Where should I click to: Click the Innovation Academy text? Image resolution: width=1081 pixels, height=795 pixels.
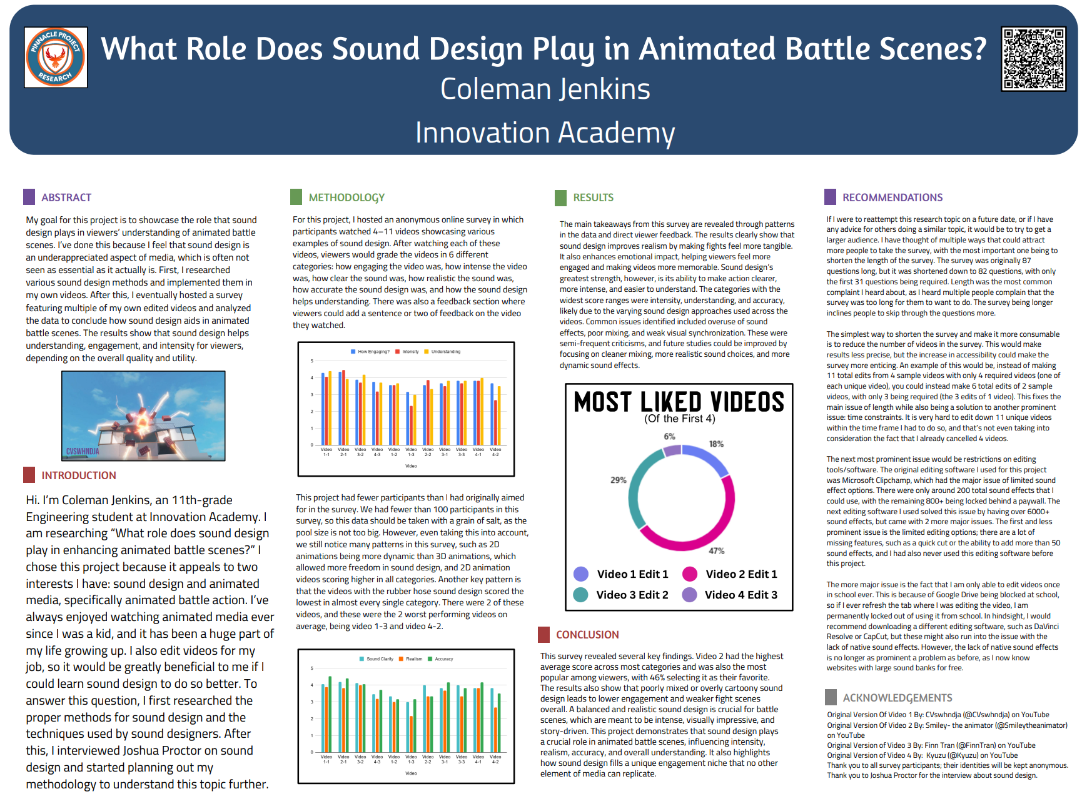pos(545,132)
